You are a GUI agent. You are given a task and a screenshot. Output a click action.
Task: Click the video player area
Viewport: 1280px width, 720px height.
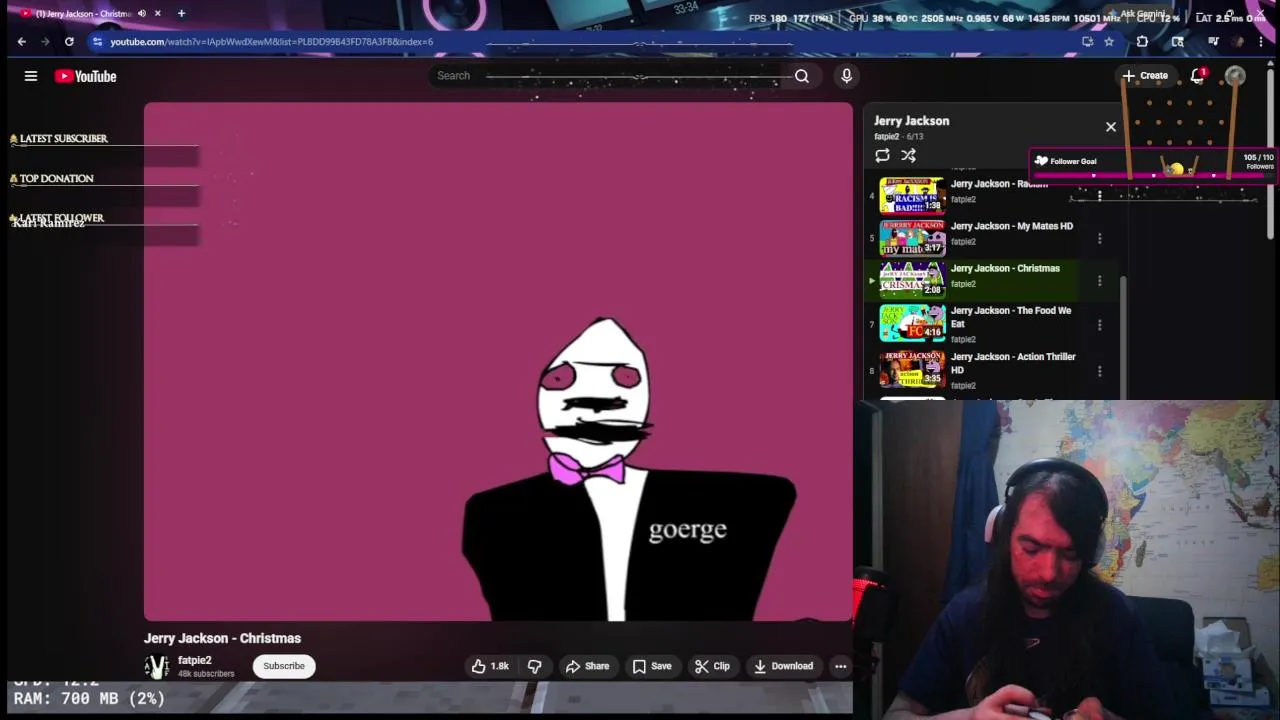(x=498, y=362)
